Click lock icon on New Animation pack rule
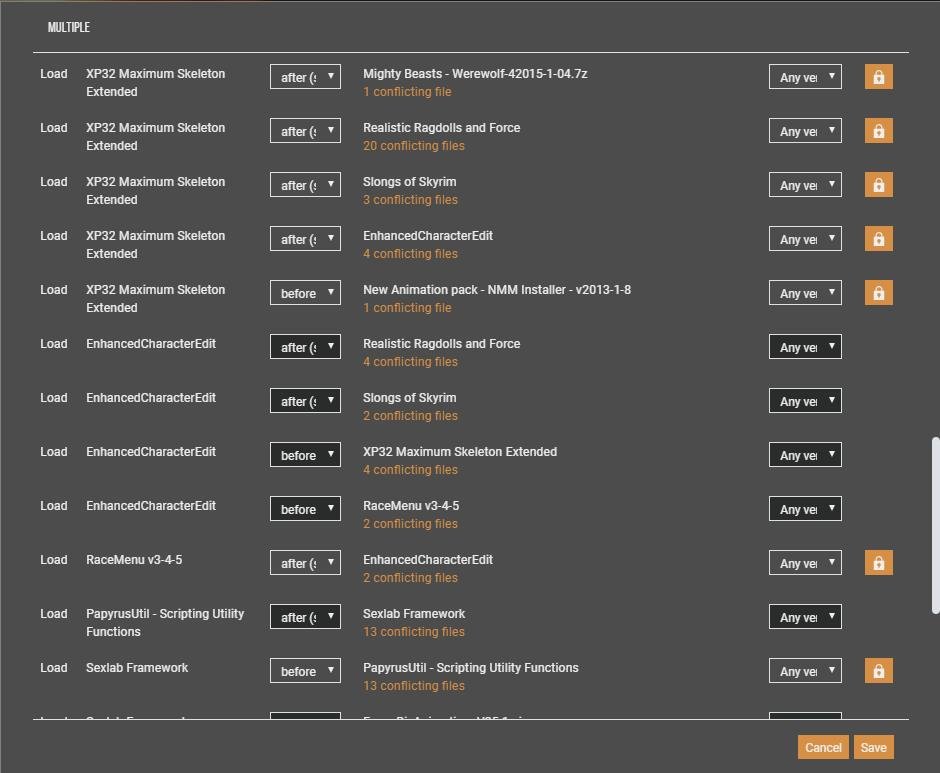Viewport: 940px width, 773px height. tap(878, 293)
